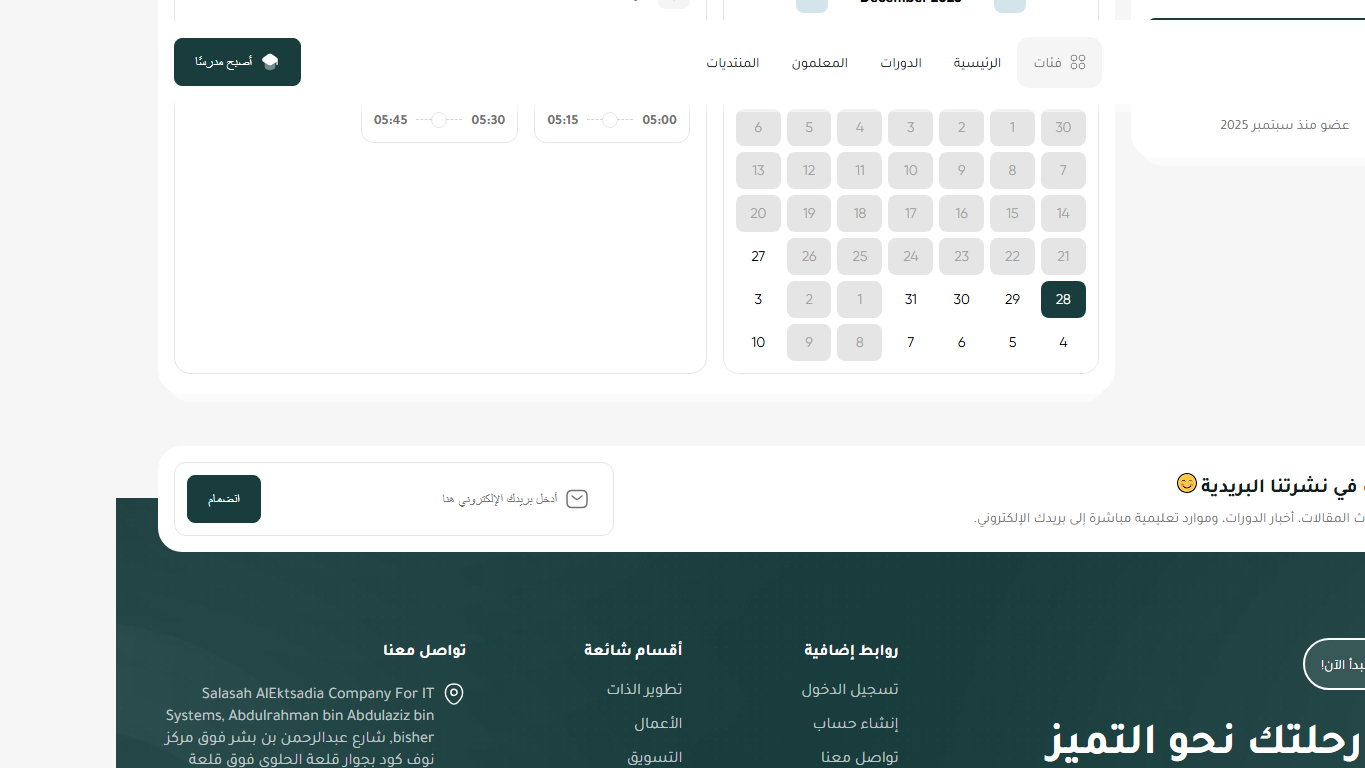Screen dimensions: 1365x768
Task: Click the انضمام subscribe button
Action: click(x=224, y=499)
